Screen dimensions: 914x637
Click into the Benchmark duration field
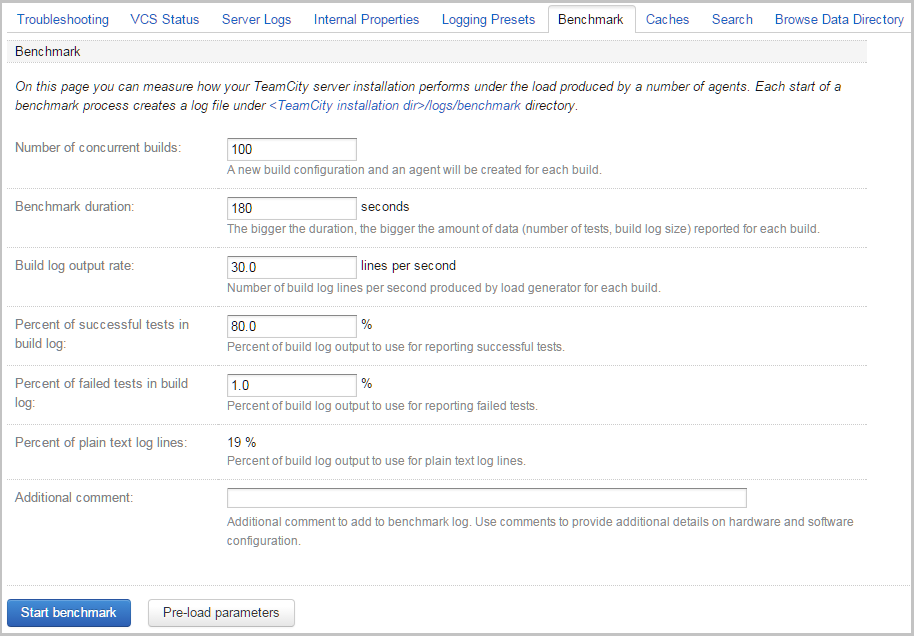point(291,208)
